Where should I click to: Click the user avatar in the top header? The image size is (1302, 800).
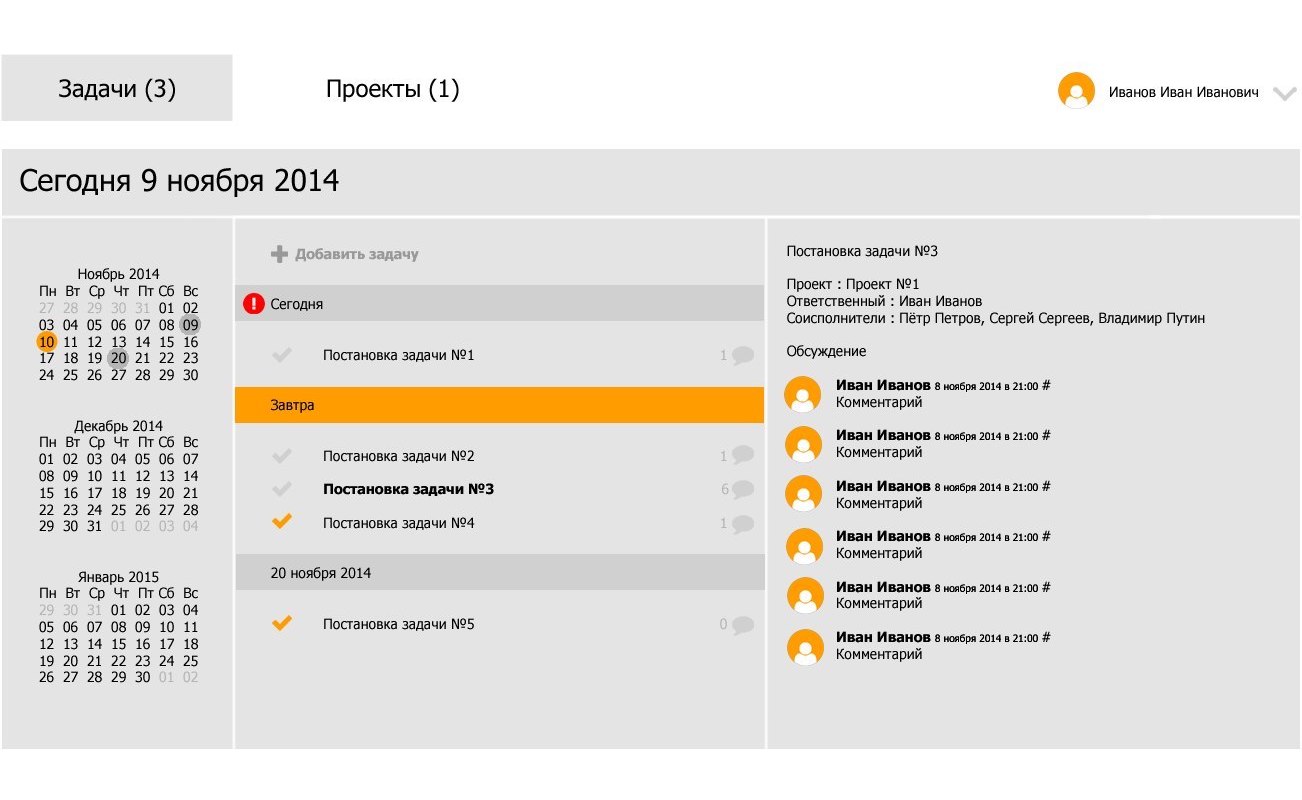1076,91
